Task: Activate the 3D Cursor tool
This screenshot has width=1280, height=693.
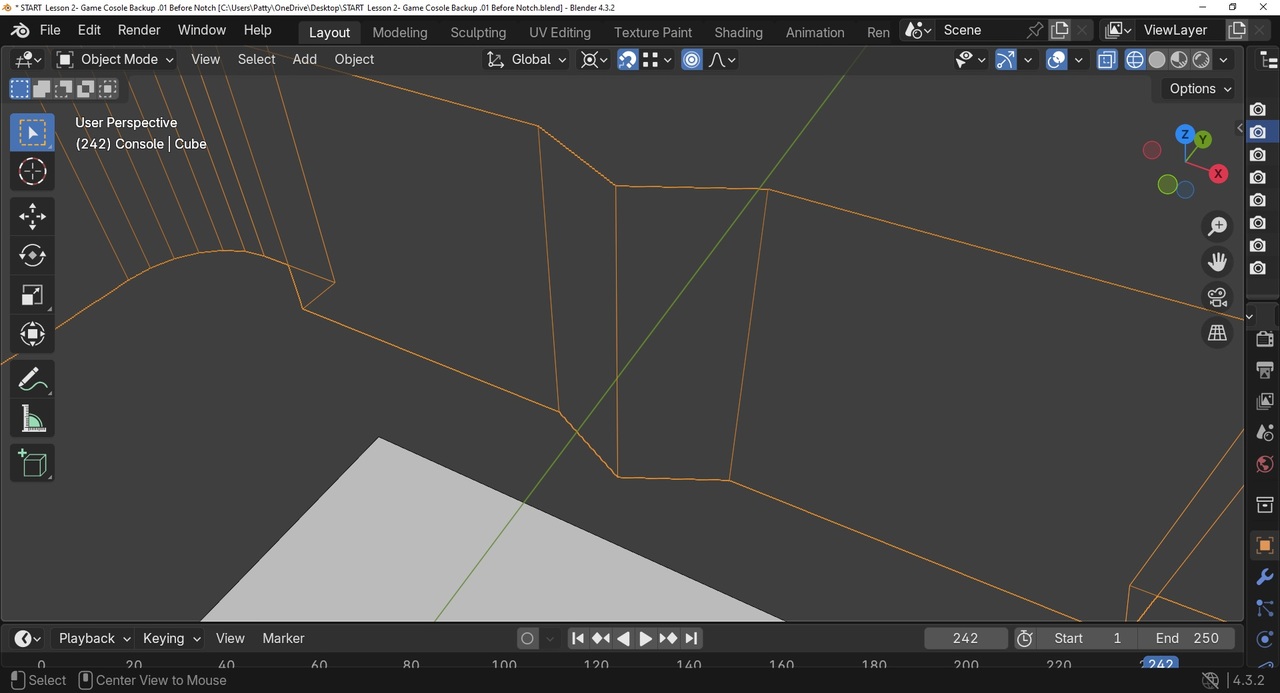Action: pos(32,172)
